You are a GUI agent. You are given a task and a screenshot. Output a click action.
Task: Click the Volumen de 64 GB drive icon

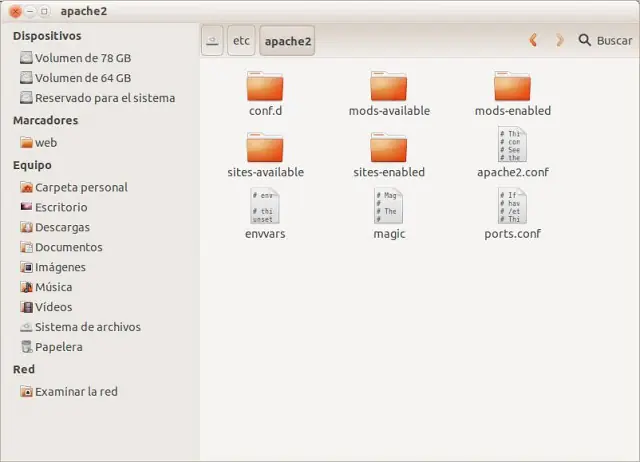point(26,78)
